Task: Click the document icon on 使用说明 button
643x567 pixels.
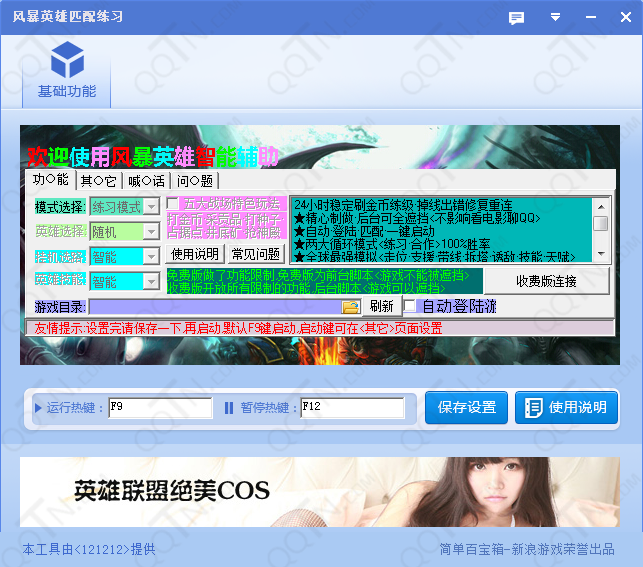Action: tap(534, 407)
